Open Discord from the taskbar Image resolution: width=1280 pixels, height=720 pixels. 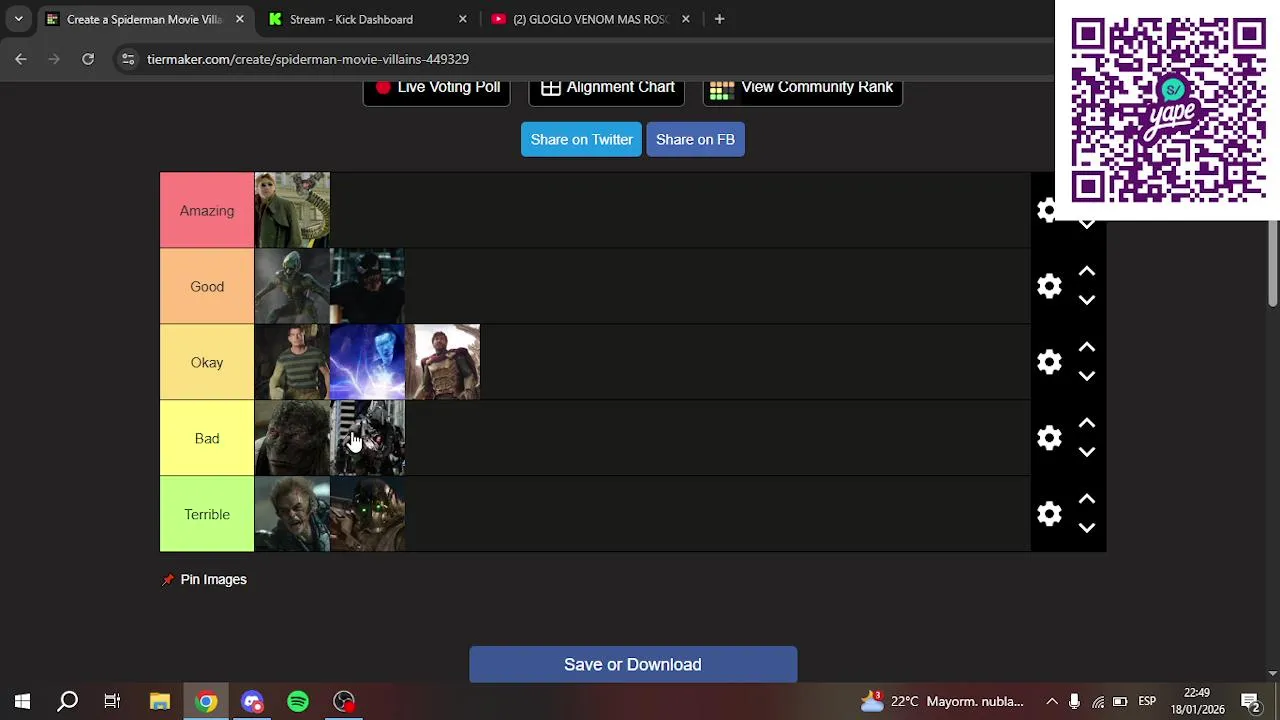point(252,701)
